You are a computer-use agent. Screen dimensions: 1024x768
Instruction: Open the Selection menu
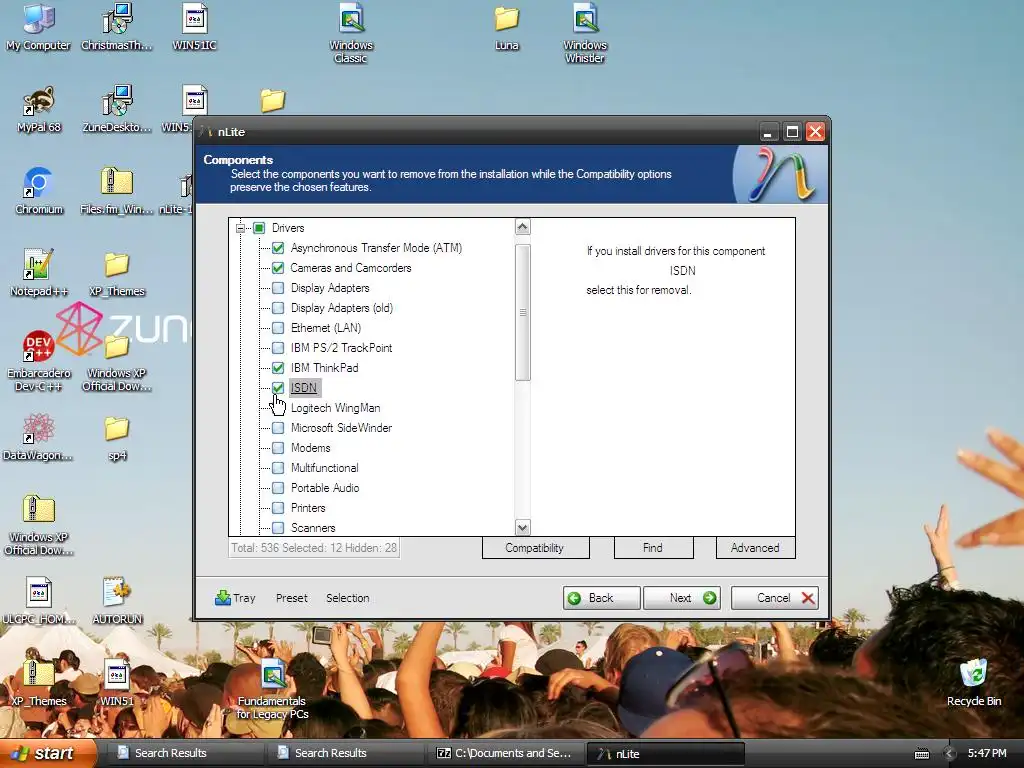coord(347,598)
